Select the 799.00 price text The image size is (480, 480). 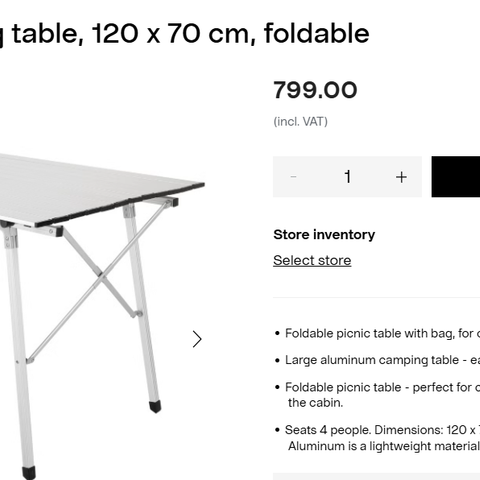click(x=315, y=90)
